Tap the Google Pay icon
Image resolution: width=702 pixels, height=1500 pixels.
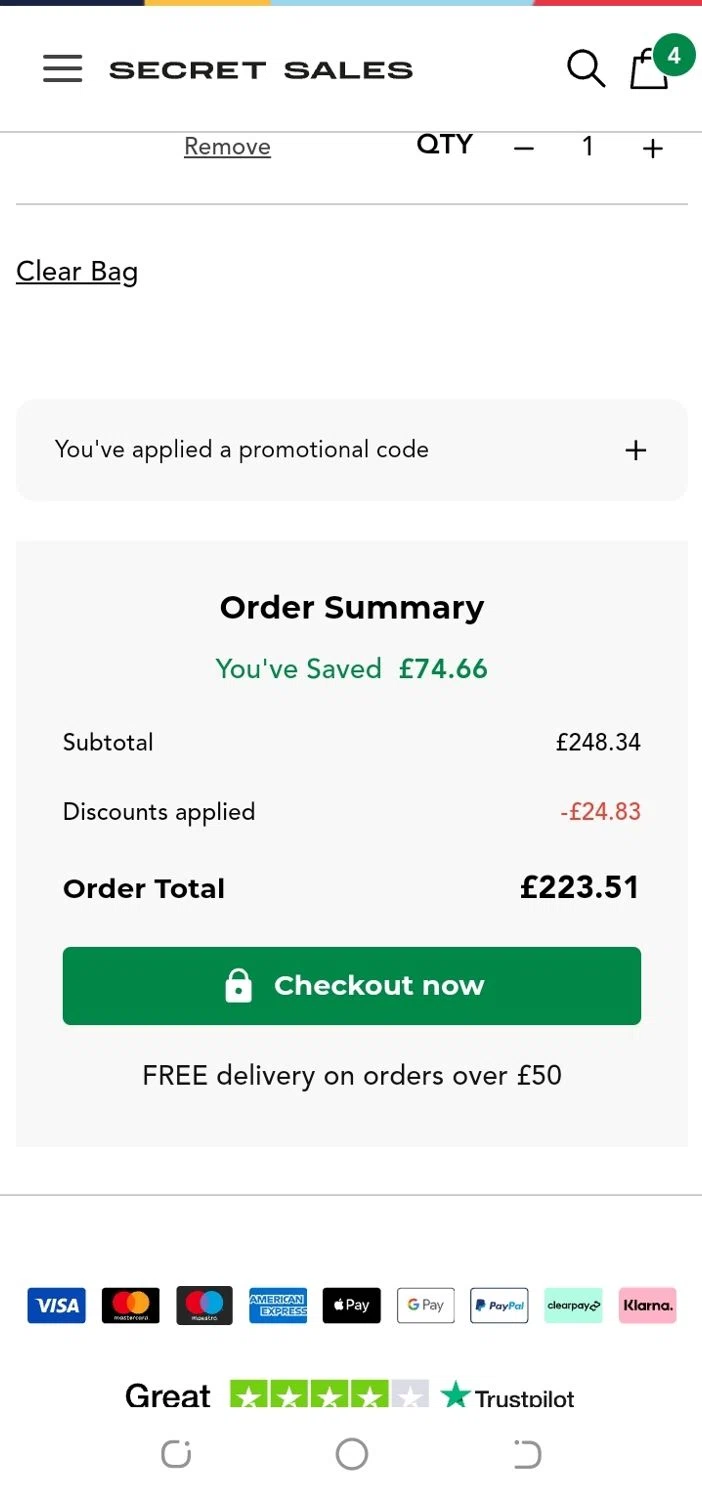[x=425, y=1305]
